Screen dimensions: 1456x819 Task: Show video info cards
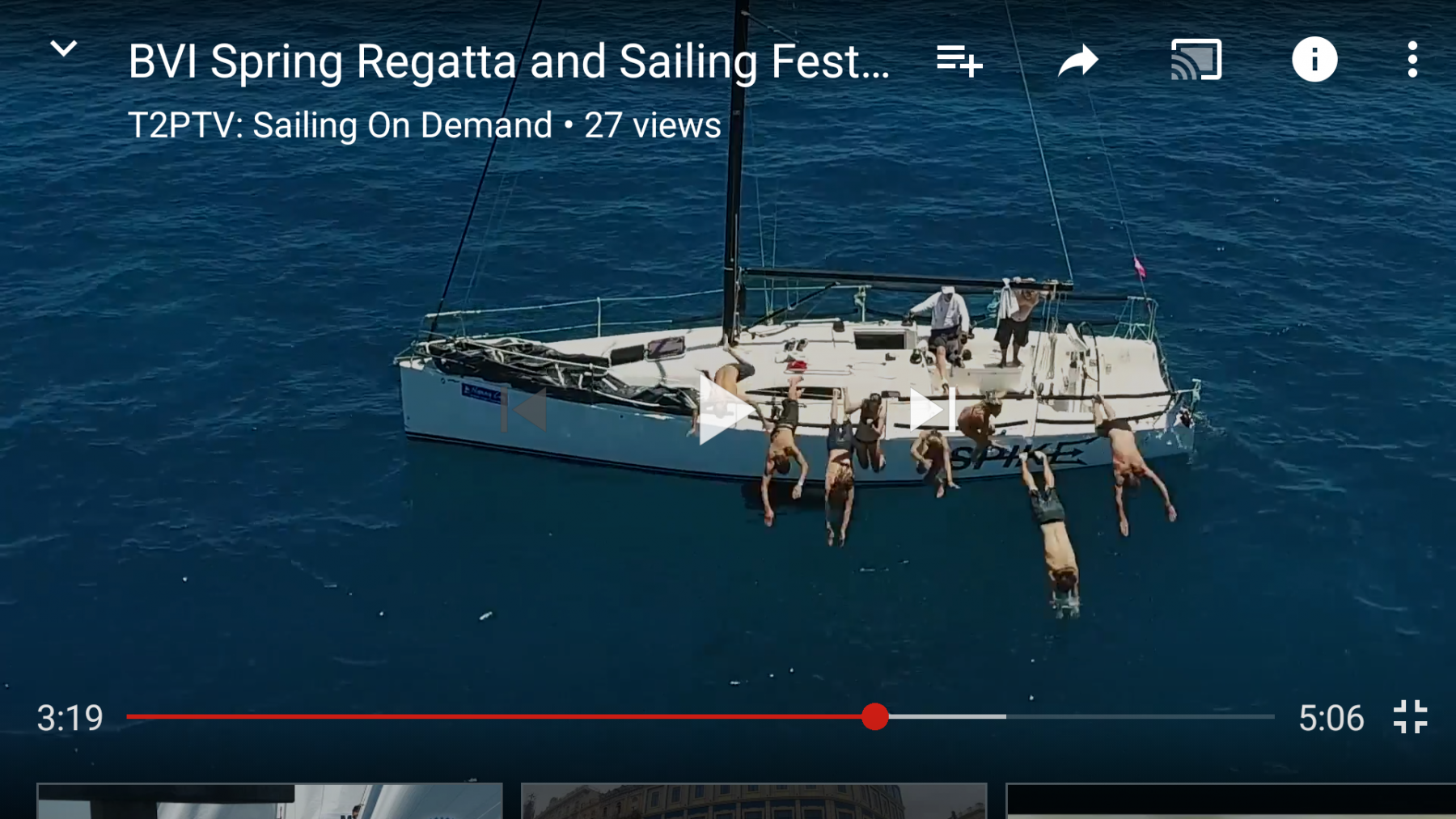pyautogui.click(x=1314, y=60)
